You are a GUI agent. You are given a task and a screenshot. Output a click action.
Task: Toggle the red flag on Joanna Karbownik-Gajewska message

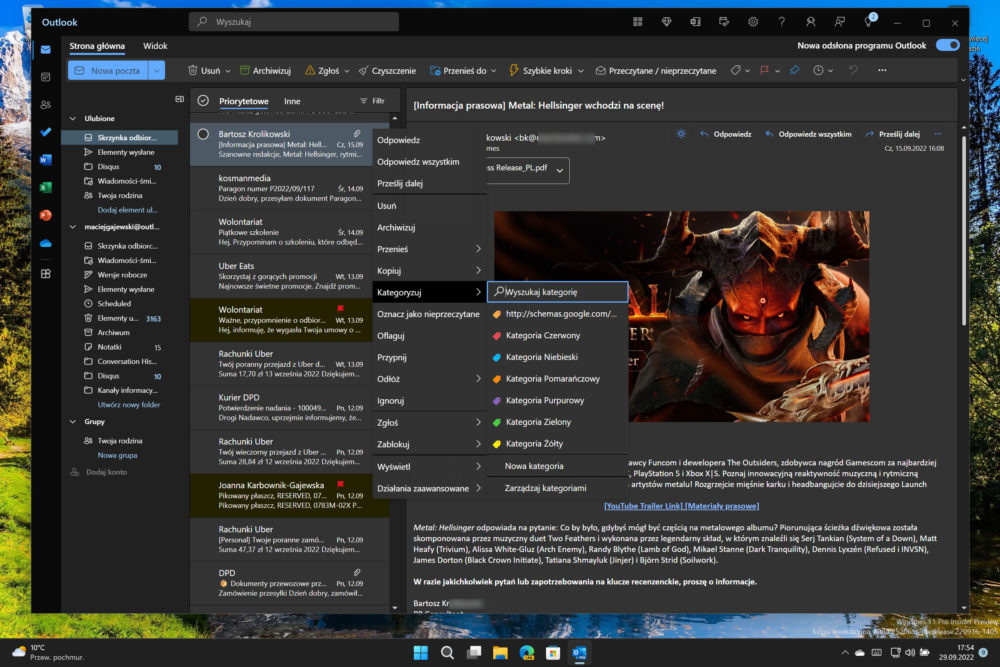tap(341, 485)
